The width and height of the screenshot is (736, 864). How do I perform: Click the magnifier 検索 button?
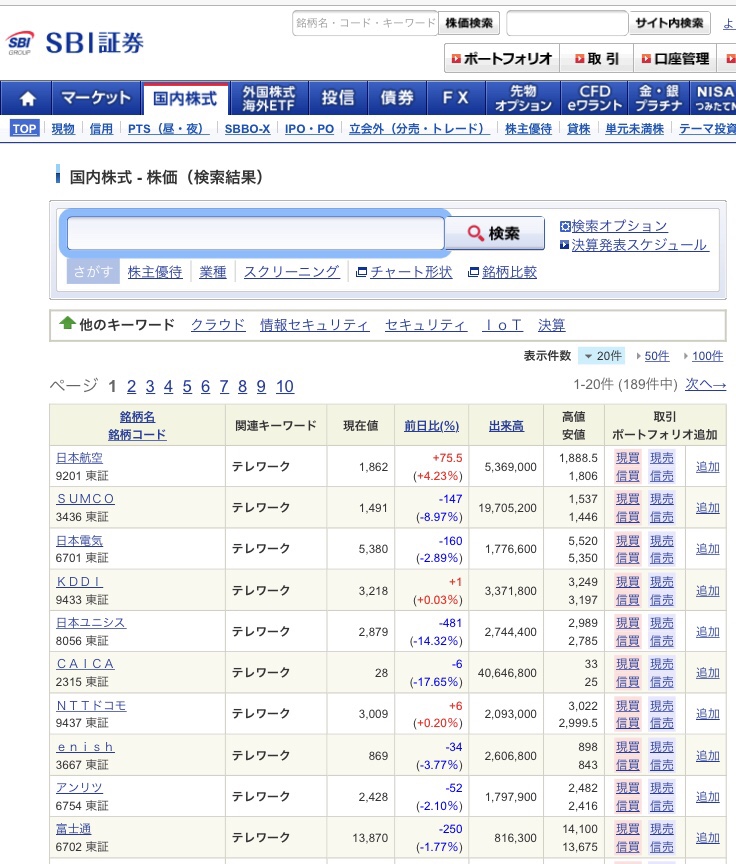[x=495, y=233]
